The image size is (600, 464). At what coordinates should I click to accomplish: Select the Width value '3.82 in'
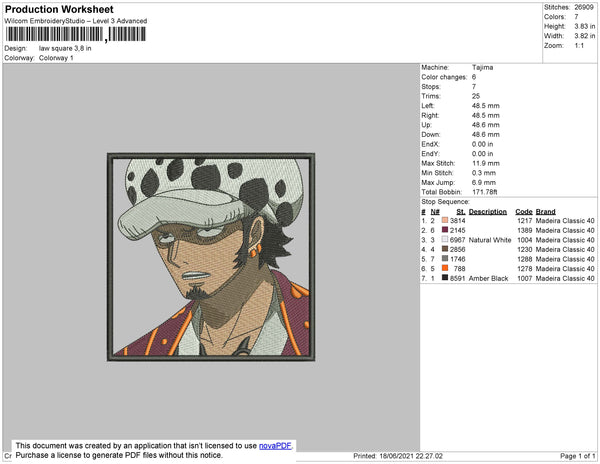pos(584,36)
